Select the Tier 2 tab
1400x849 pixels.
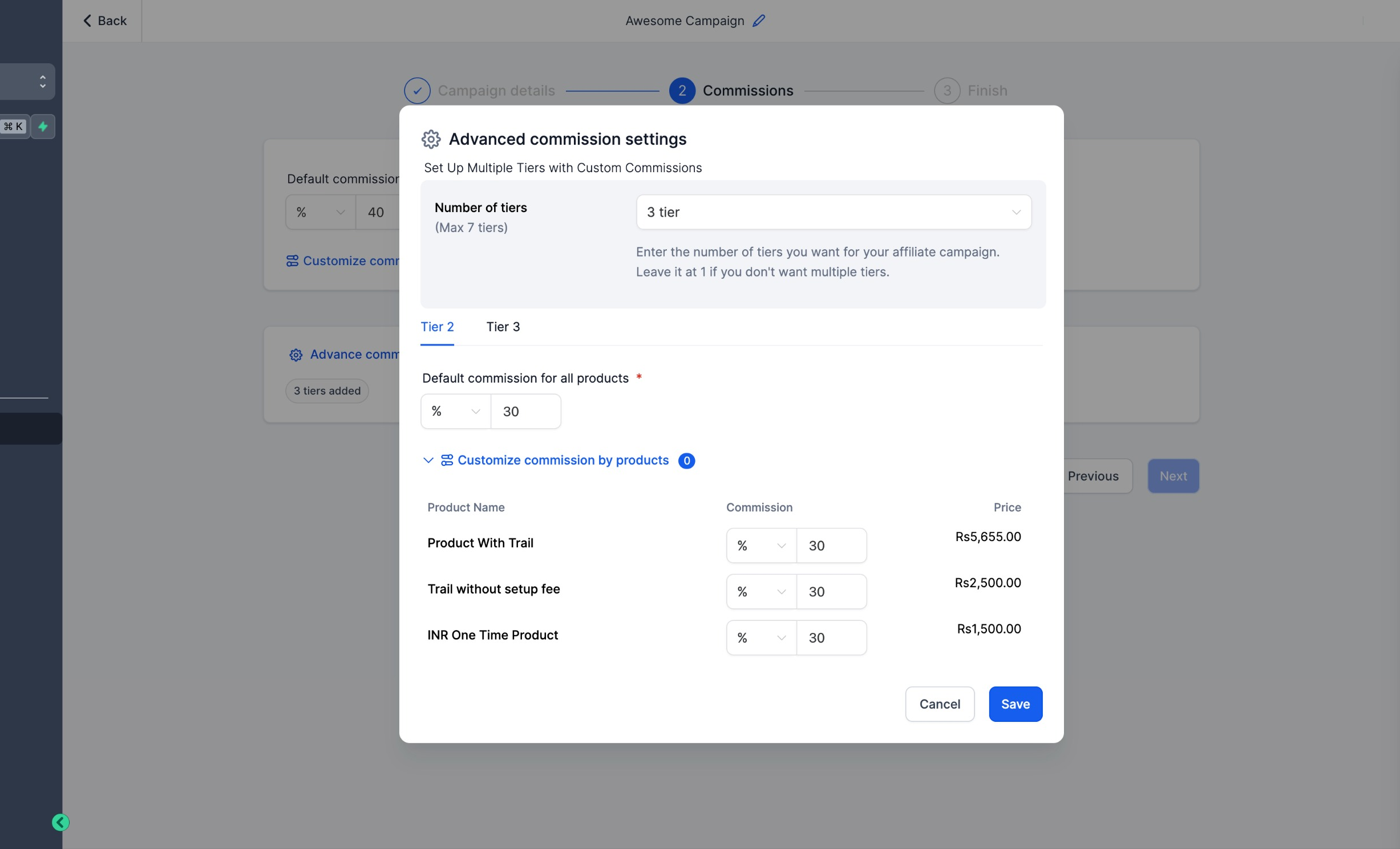click(437, 327)
